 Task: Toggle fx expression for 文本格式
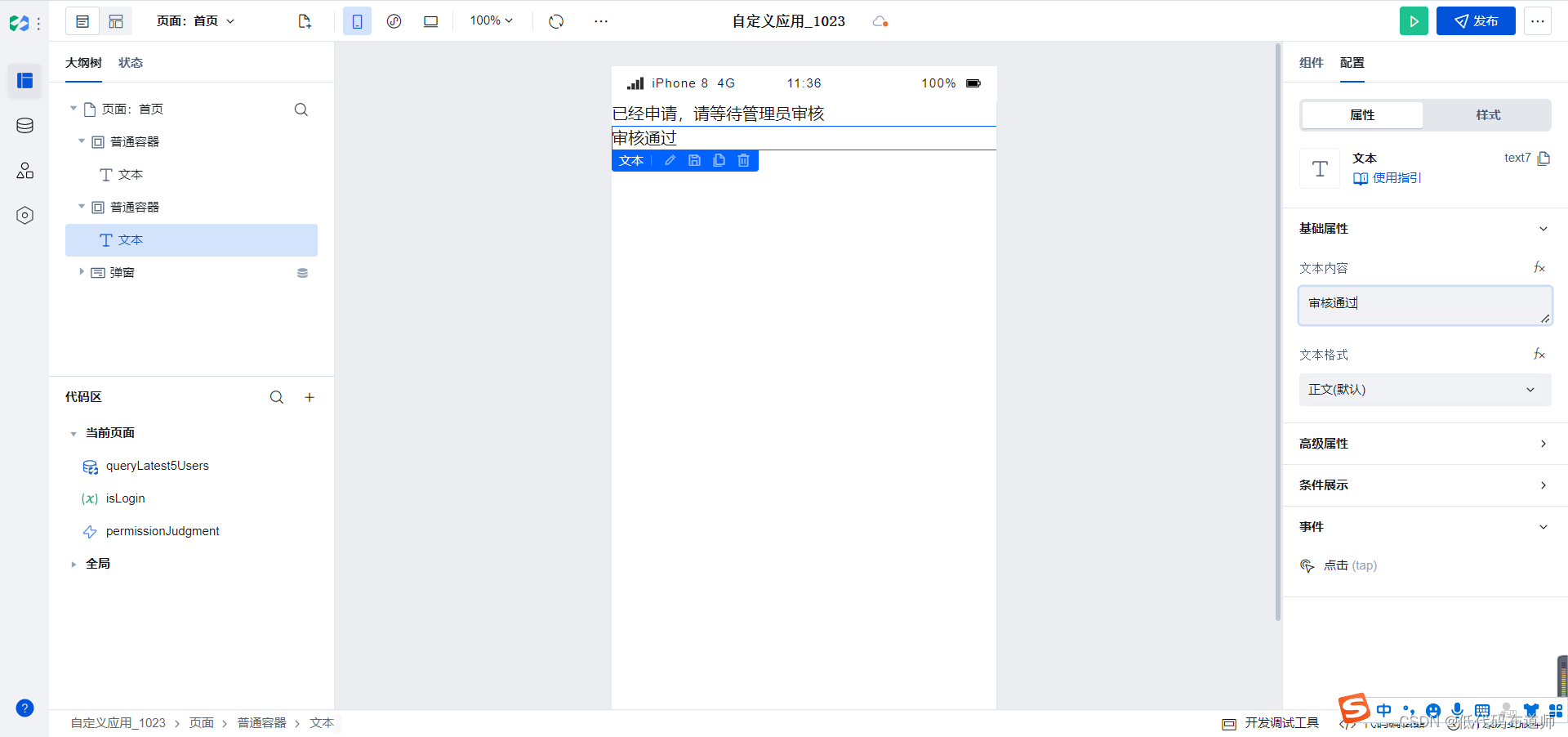pyautogui.click(x=1539, y=354)
